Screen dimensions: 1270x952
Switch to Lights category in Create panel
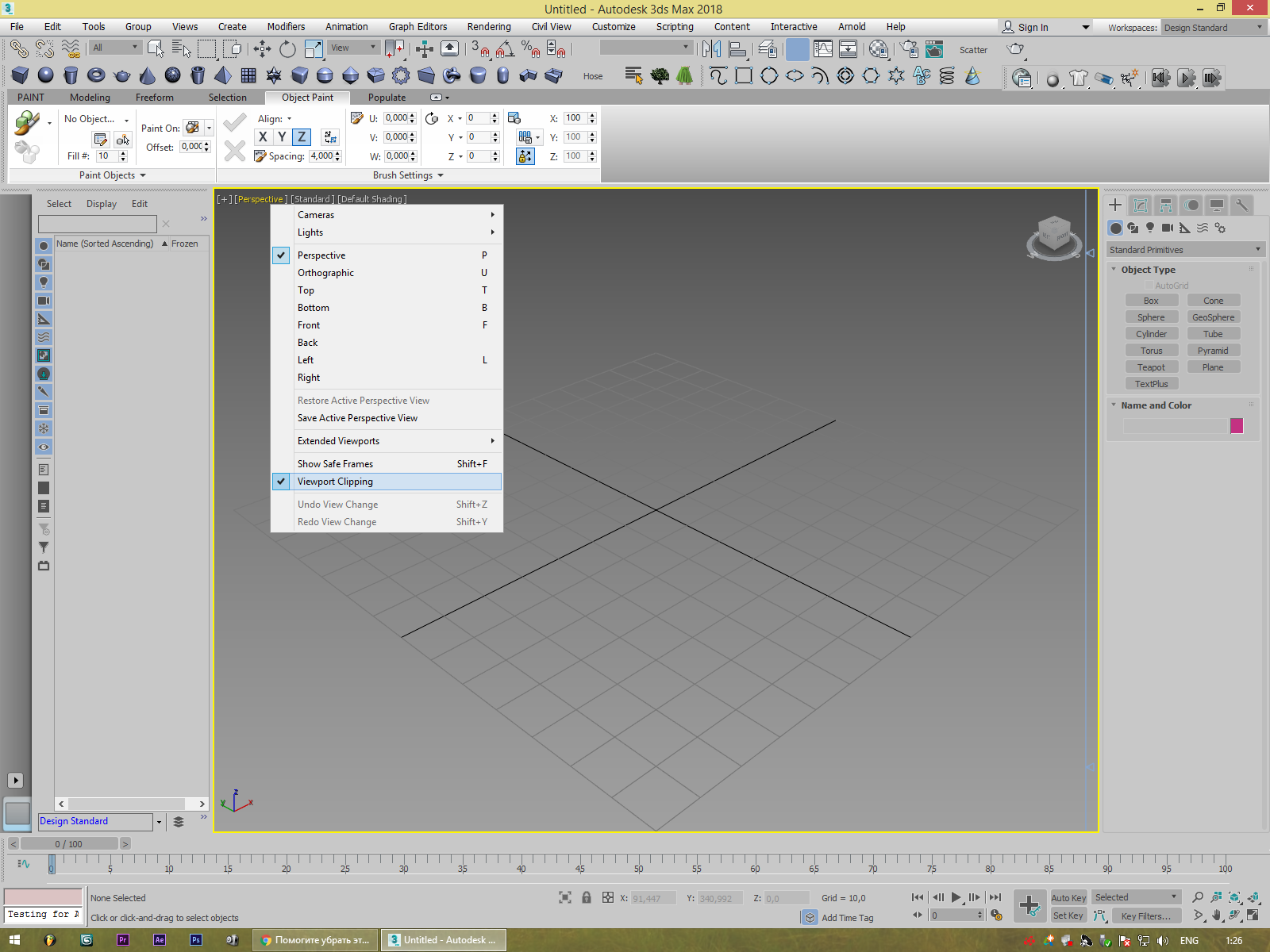[x=1149, y=228]
